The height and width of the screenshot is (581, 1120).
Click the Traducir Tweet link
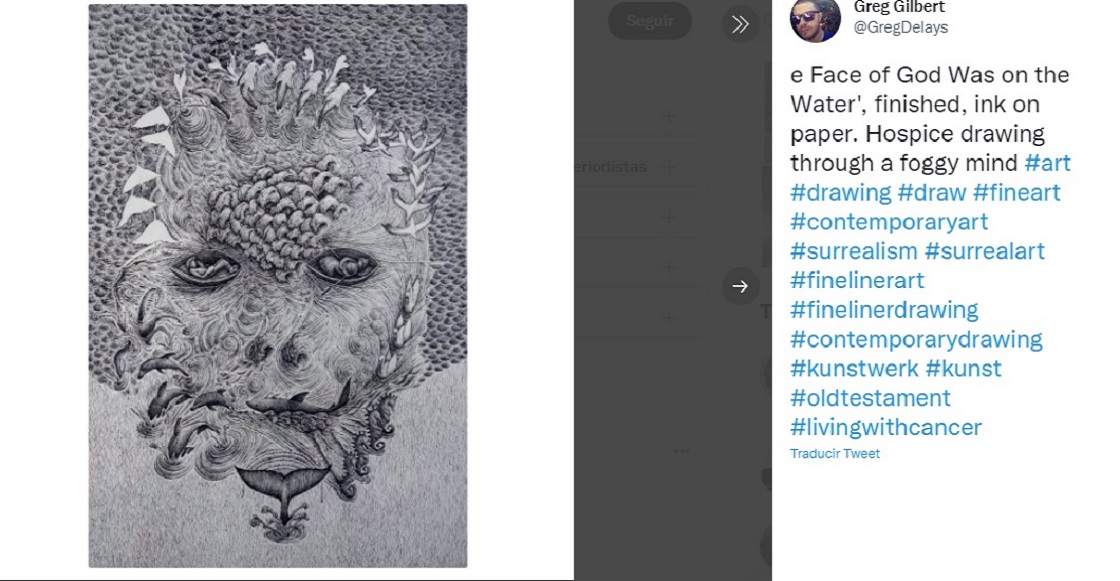tap(835, 454)
